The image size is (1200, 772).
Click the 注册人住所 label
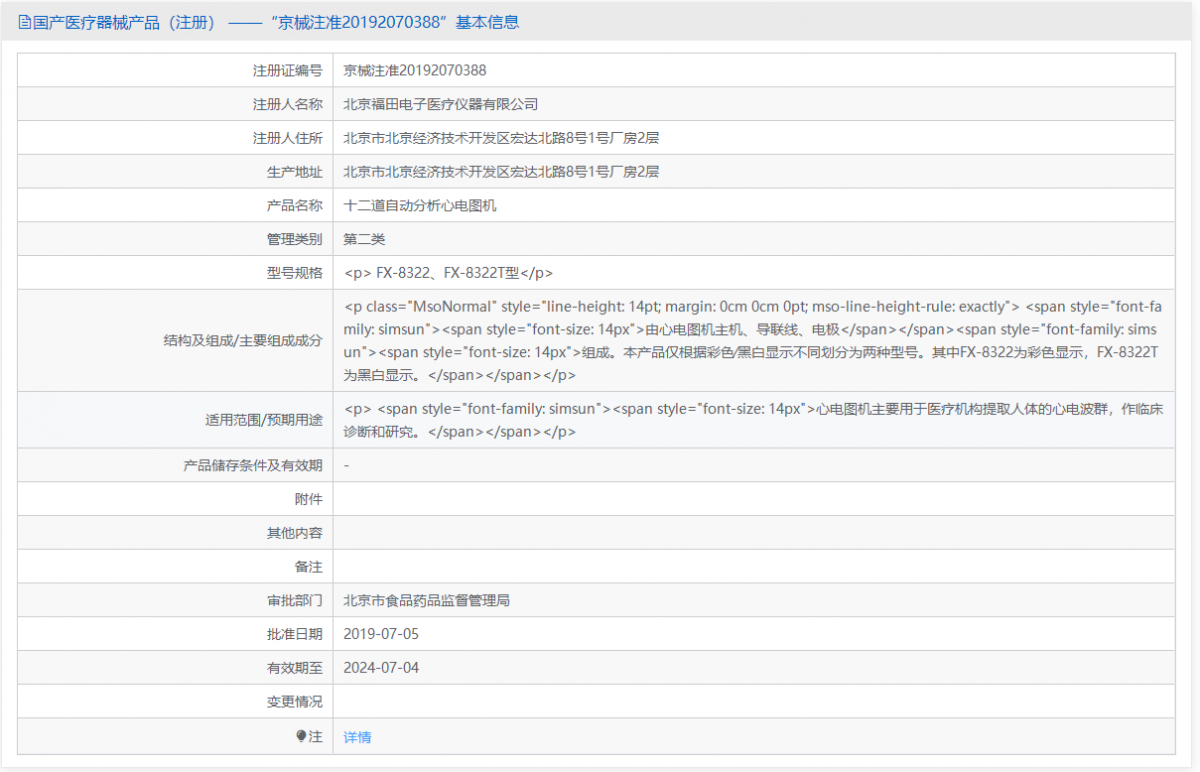click(288, 138)
